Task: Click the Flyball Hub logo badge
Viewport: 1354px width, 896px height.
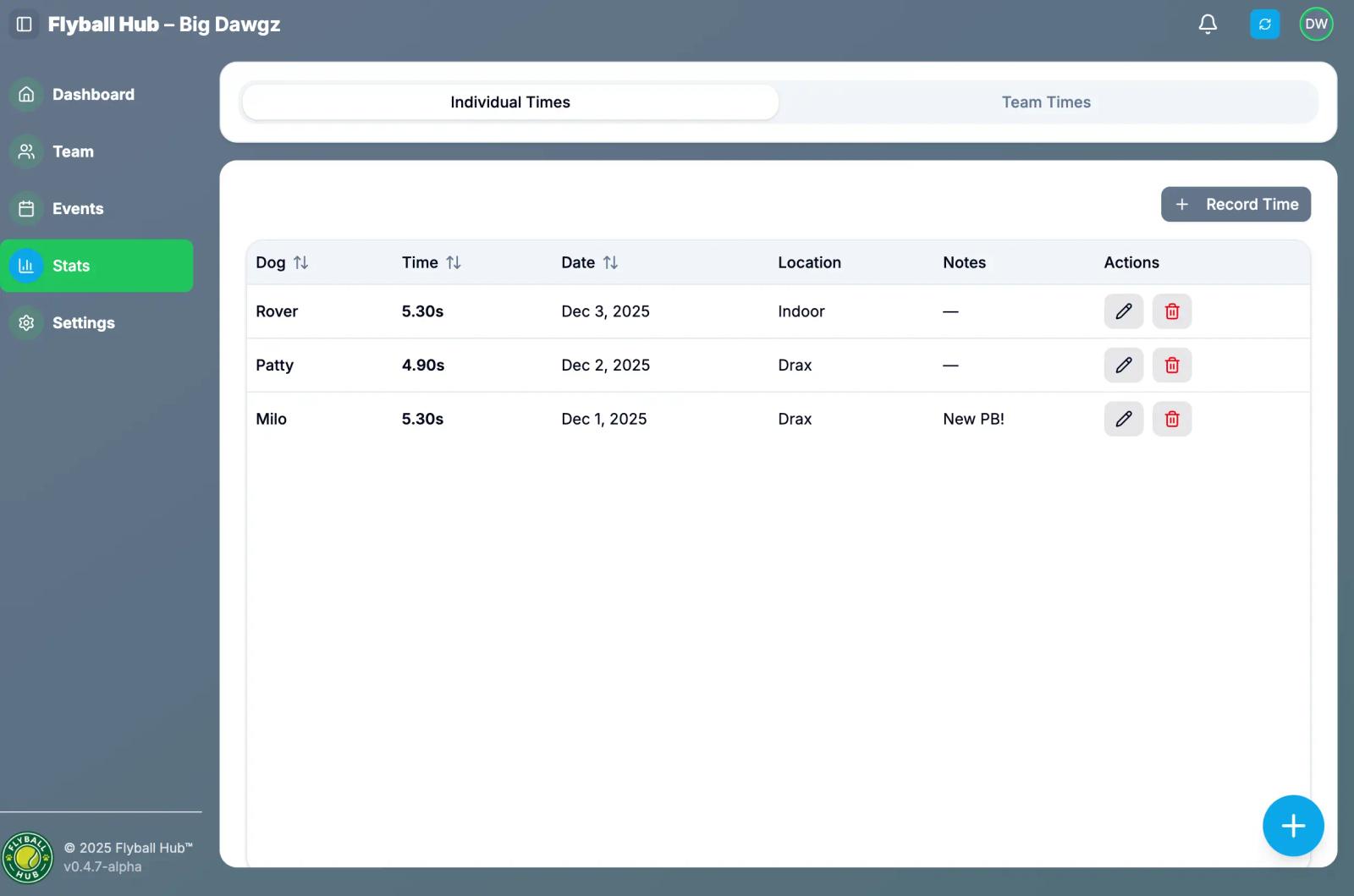Action: [28, 857]
